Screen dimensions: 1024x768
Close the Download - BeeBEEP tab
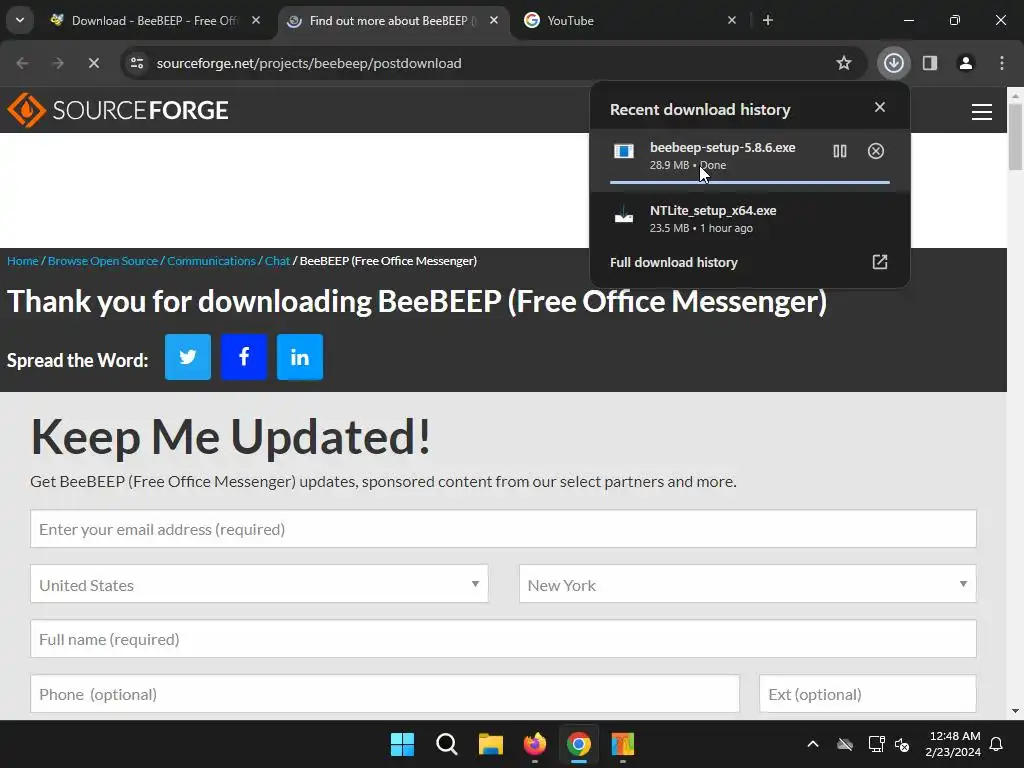coord(256,20)
